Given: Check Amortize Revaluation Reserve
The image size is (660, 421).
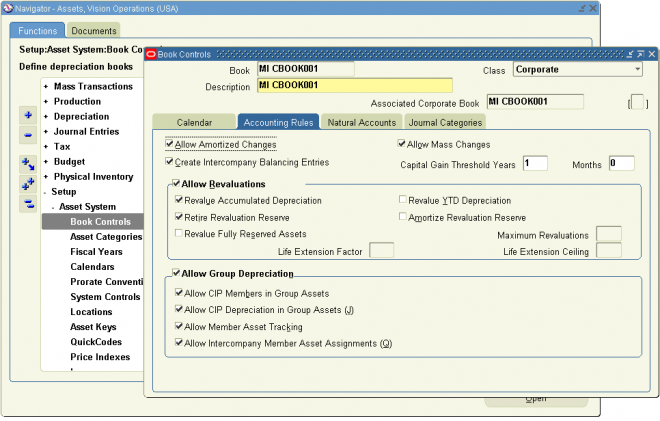Looking at the screenshot, I should click(403, 216).
